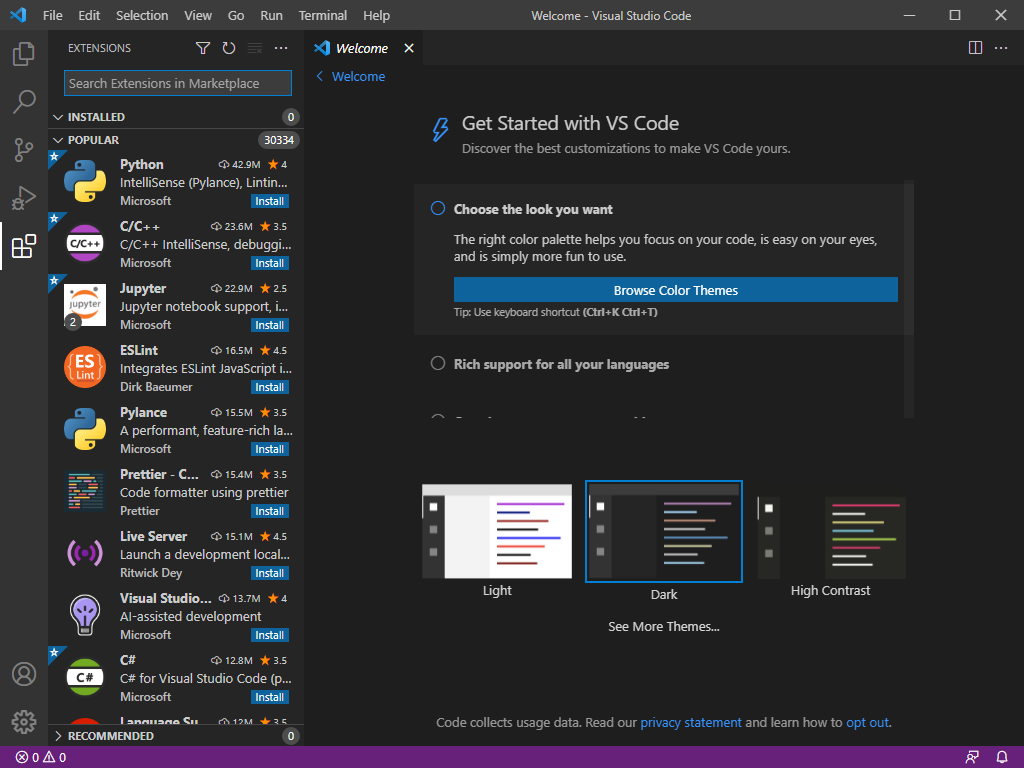Click the Jupyter extension icon

(85, 305)
